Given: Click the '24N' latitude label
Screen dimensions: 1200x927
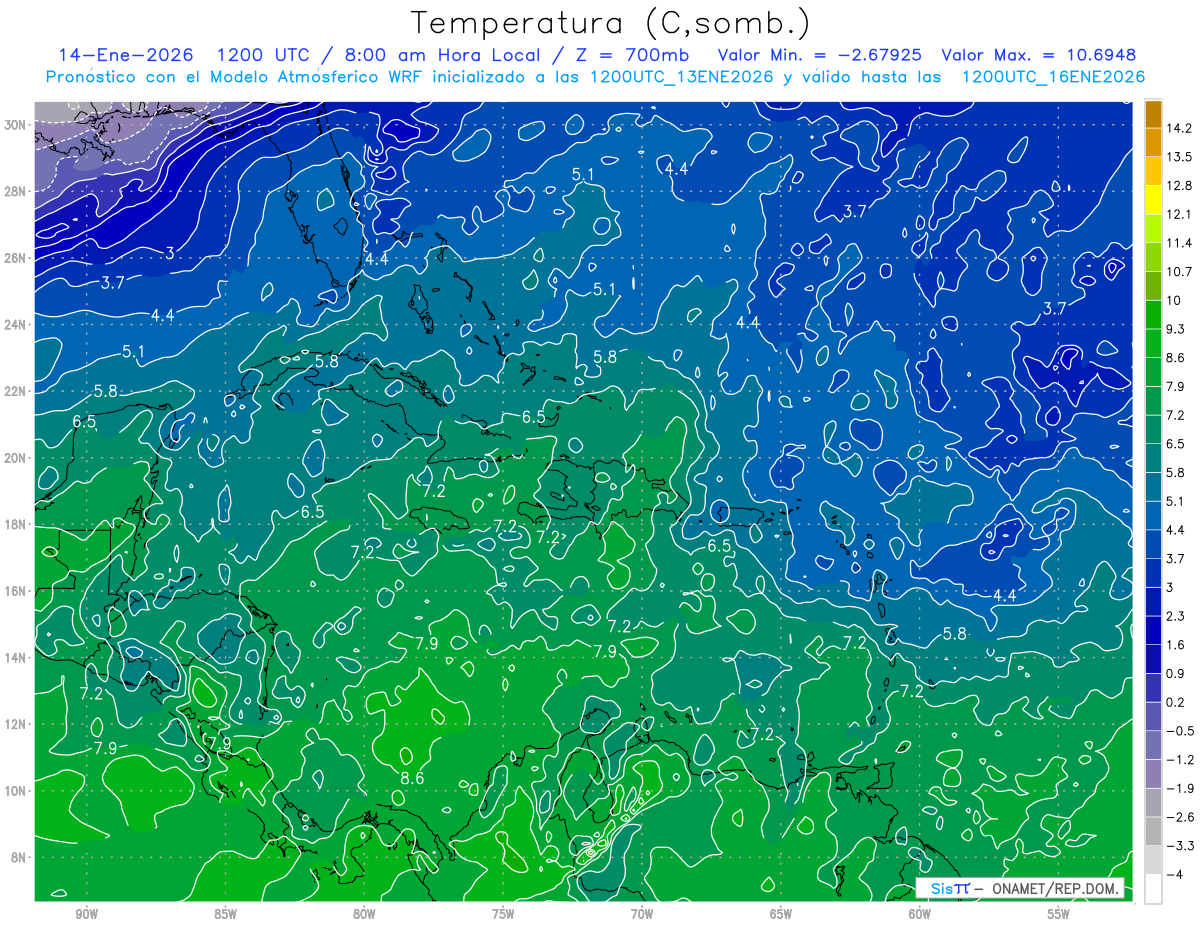Looking at the screenshot, I should 15,325.
